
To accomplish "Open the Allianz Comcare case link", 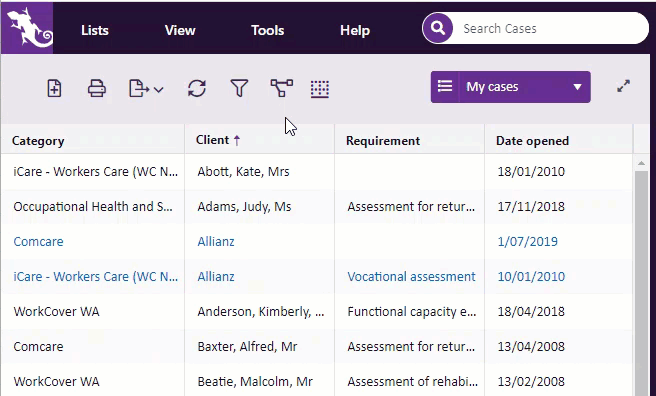I will (x=216, y=242).
